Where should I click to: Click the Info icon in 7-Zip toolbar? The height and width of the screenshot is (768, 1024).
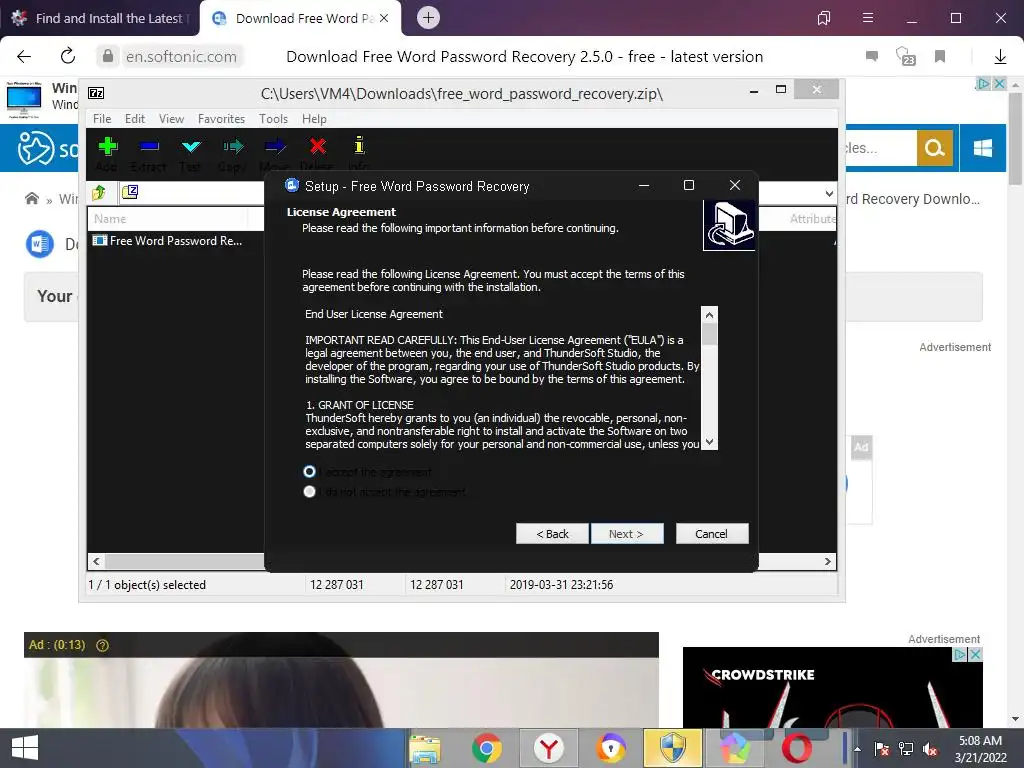tap(359, 145)
